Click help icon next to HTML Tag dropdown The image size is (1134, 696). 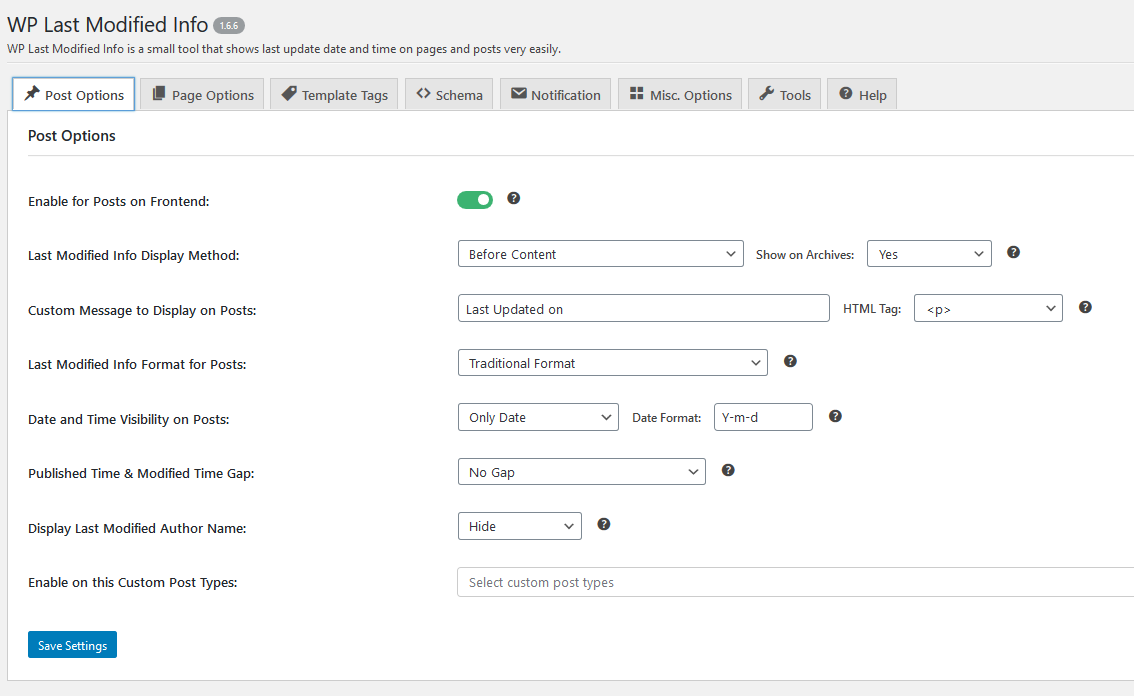click(x=1085, y=307)
